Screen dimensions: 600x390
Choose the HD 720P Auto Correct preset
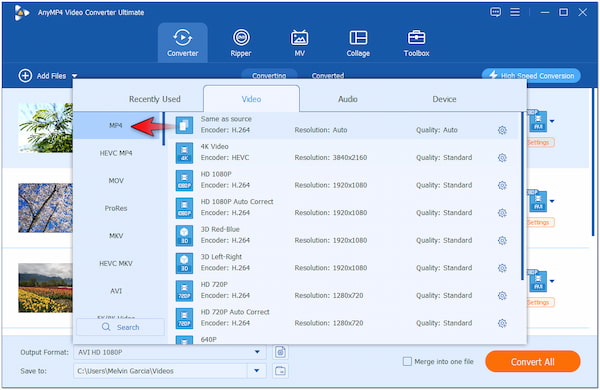[x=344, y=318]
